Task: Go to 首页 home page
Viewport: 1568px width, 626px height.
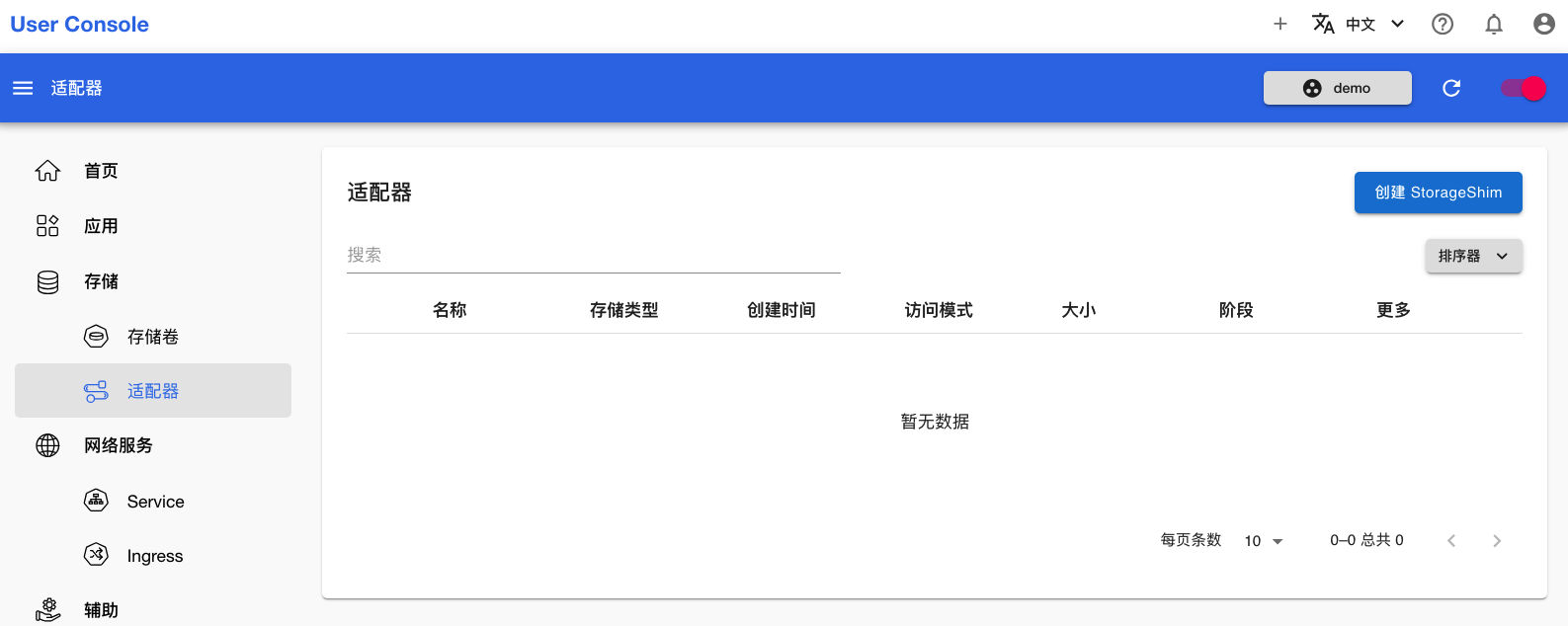Action: click(101, 171)
